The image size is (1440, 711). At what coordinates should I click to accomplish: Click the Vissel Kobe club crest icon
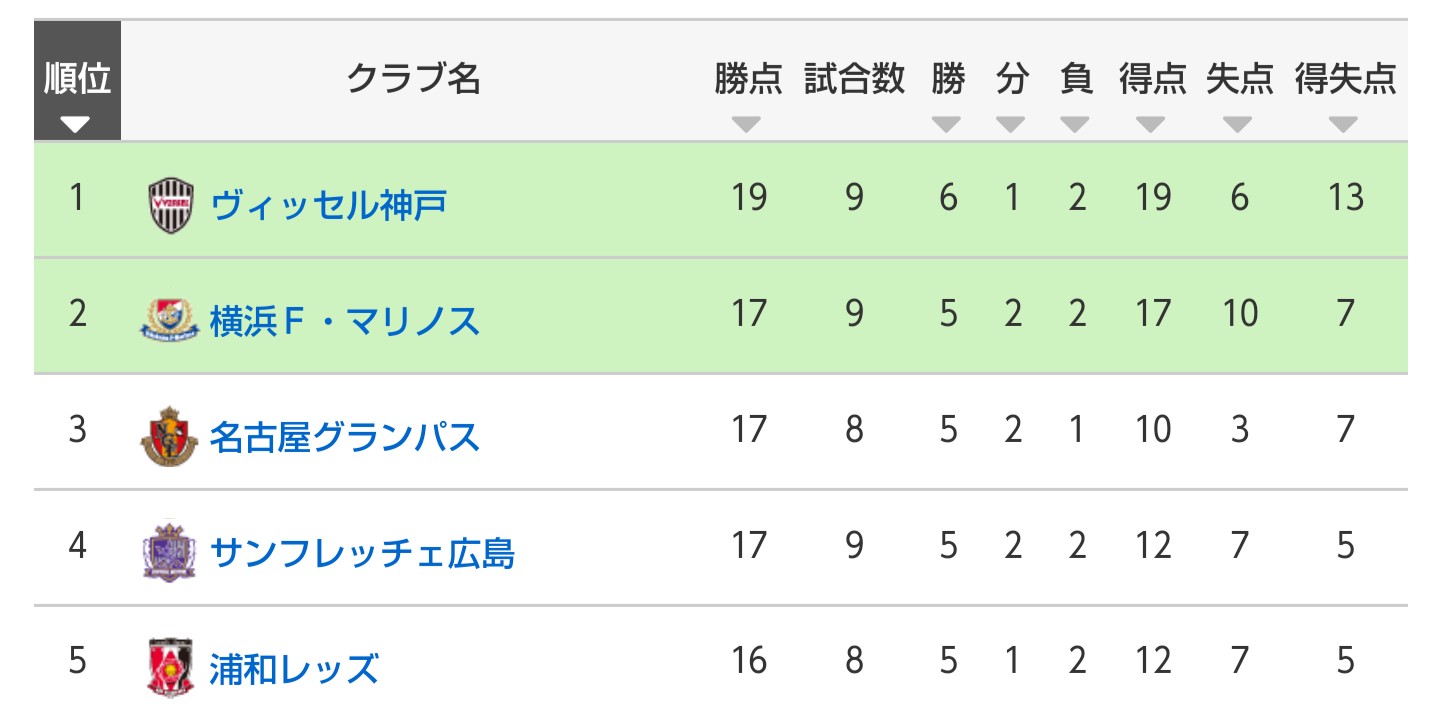[171, 204]
